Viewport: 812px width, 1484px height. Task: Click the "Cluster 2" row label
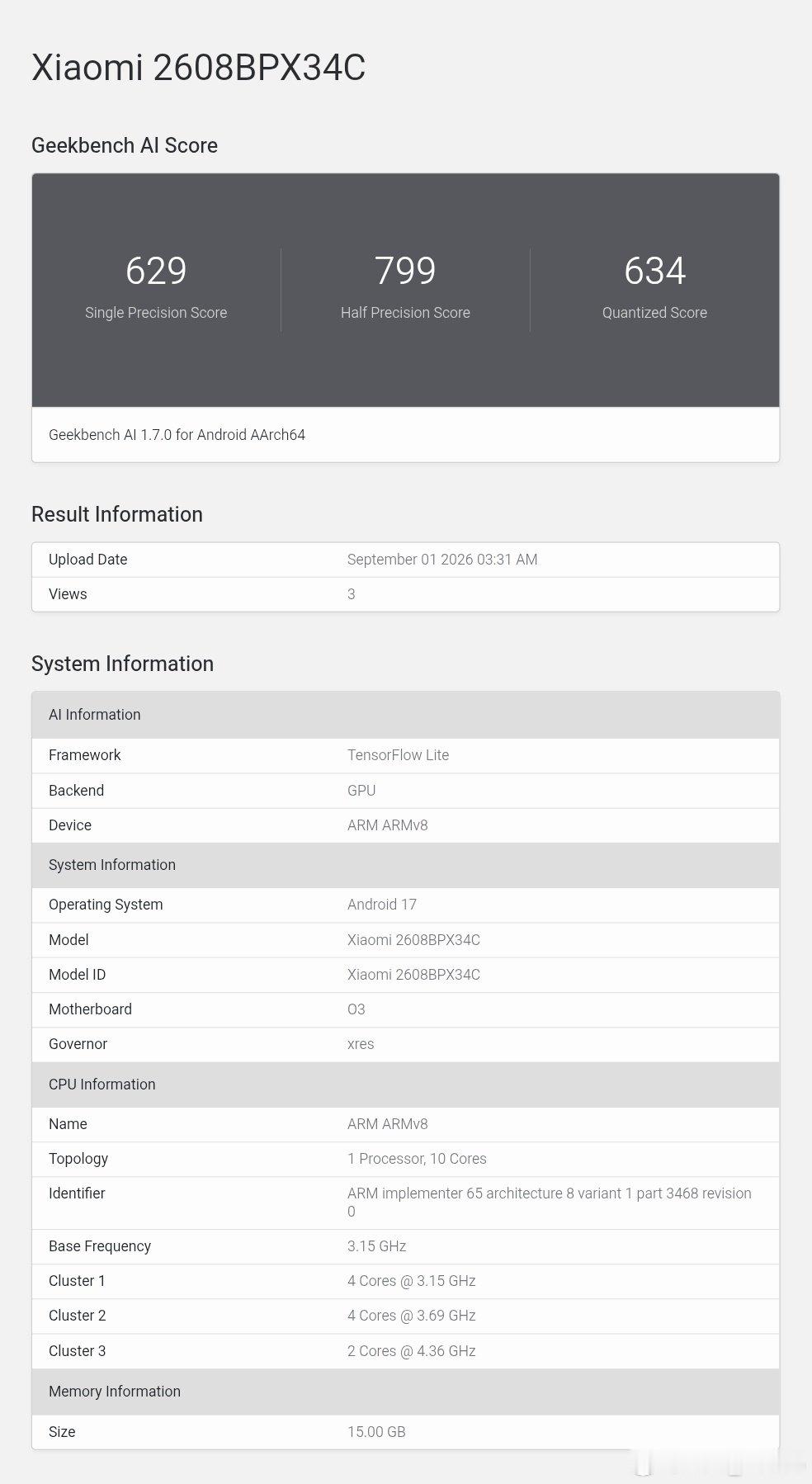click(77, 1316)
